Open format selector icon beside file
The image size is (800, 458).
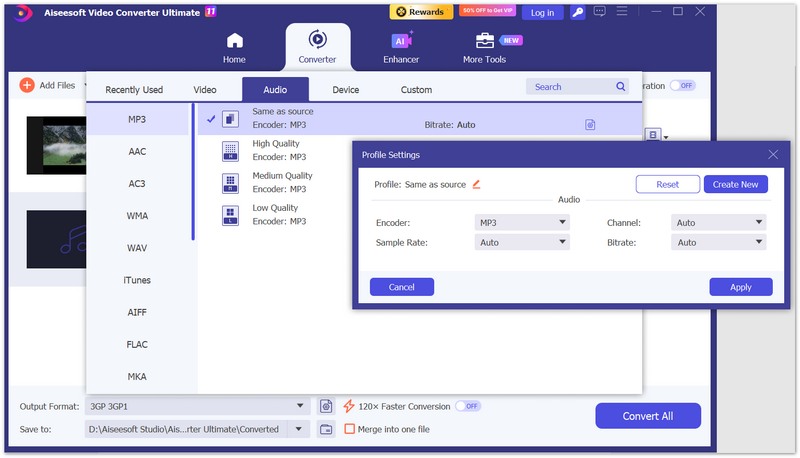pos(653,135)
